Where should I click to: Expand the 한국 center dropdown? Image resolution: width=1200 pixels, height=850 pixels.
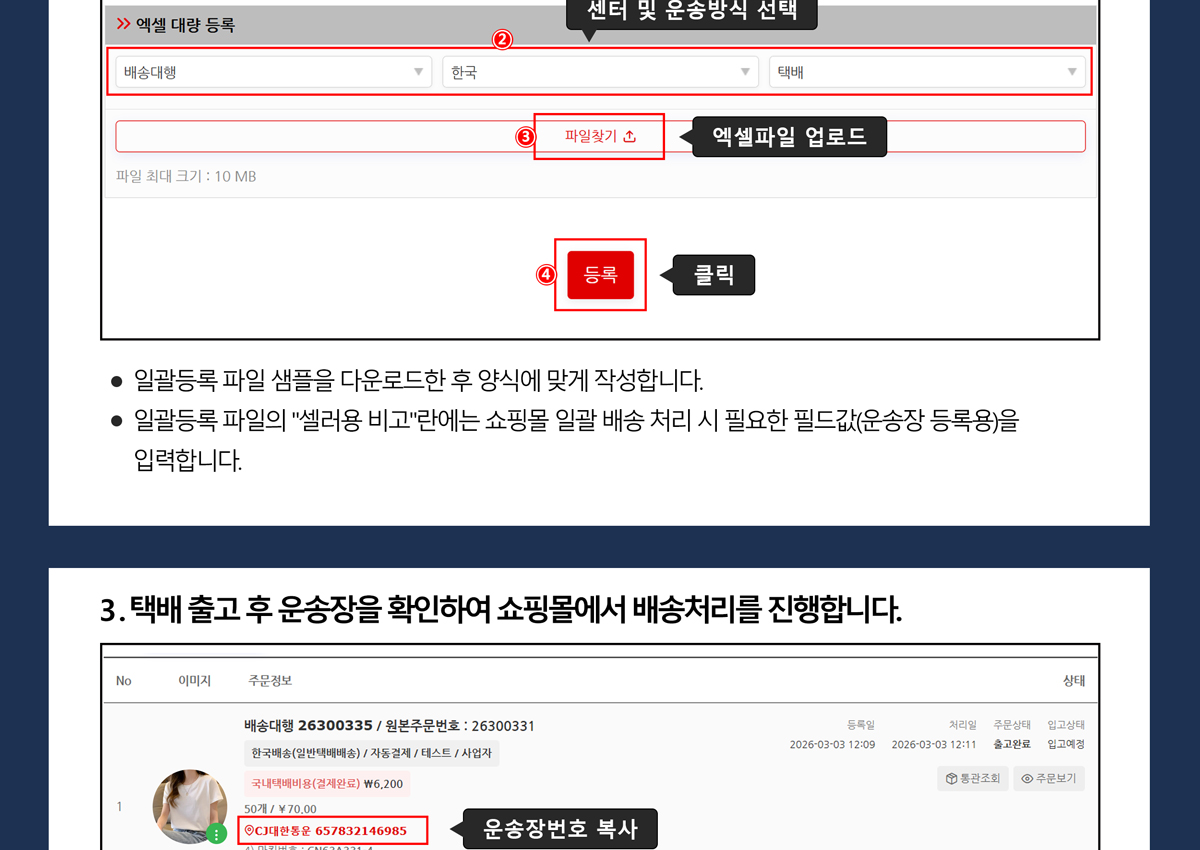coord(599,72)
